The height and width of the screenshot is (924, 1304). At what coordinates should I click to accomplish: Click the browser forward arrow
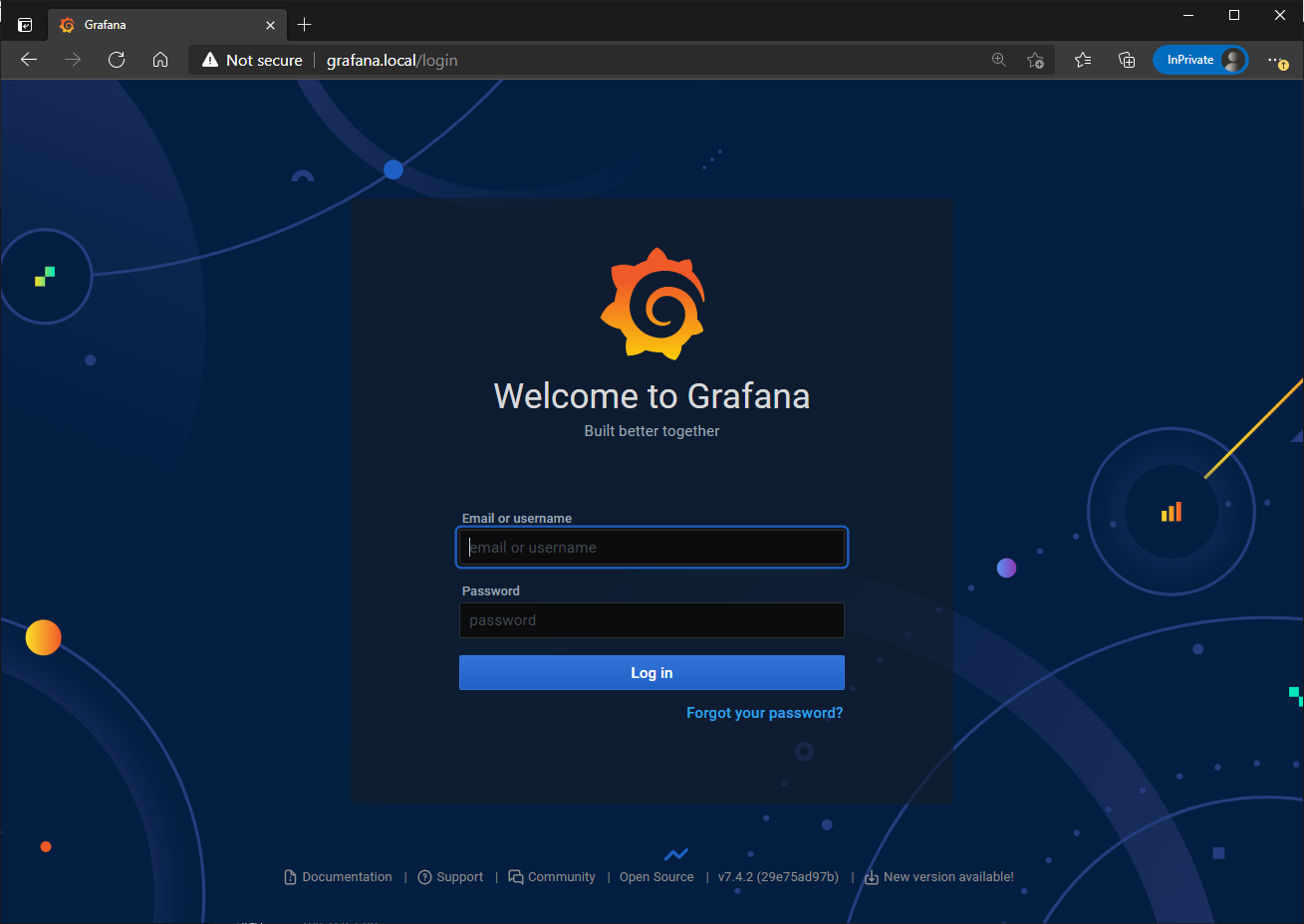73,60
